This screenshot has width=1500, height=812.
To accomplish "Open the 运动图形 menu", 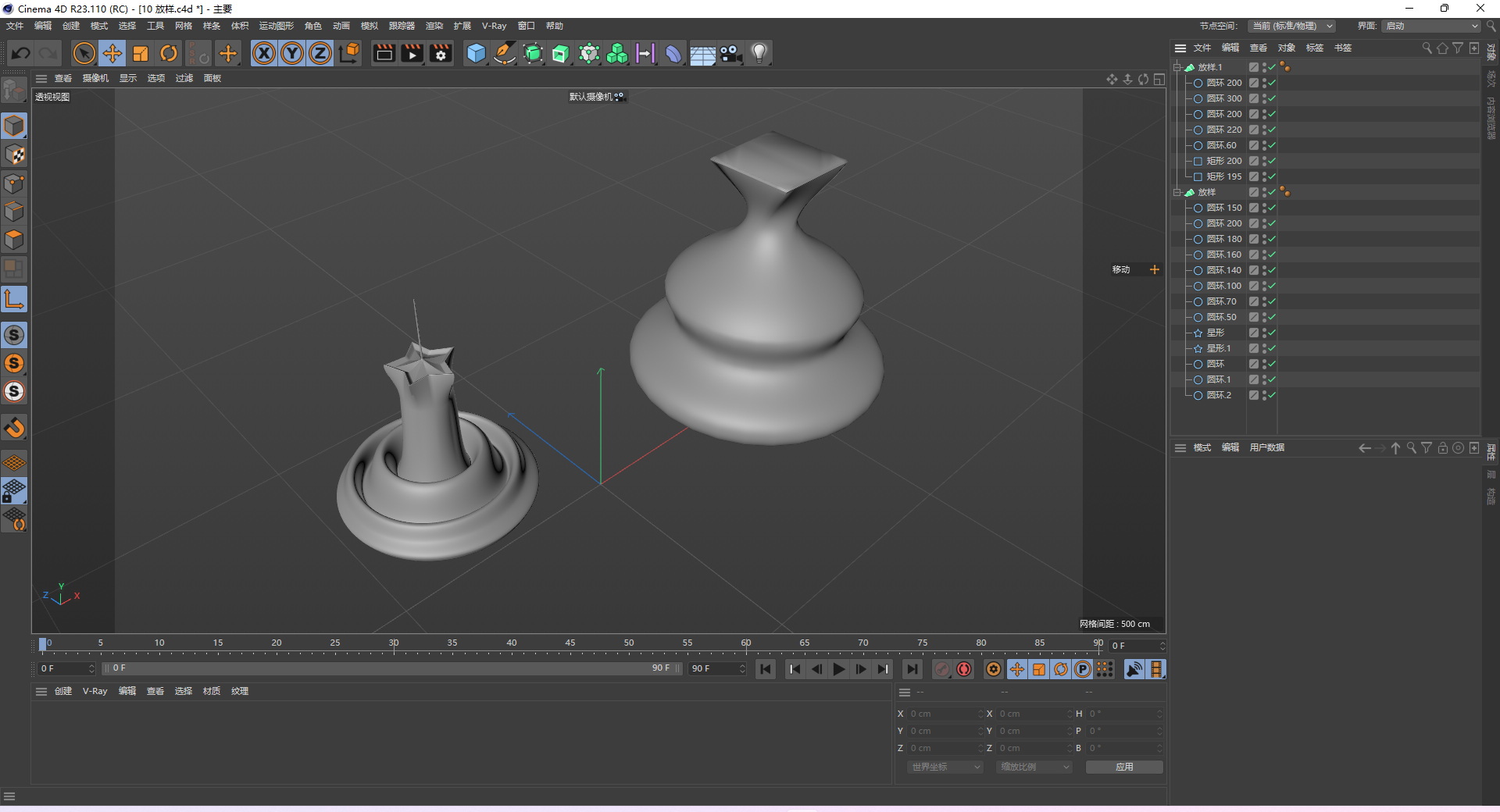I will [x=276, y=26].
